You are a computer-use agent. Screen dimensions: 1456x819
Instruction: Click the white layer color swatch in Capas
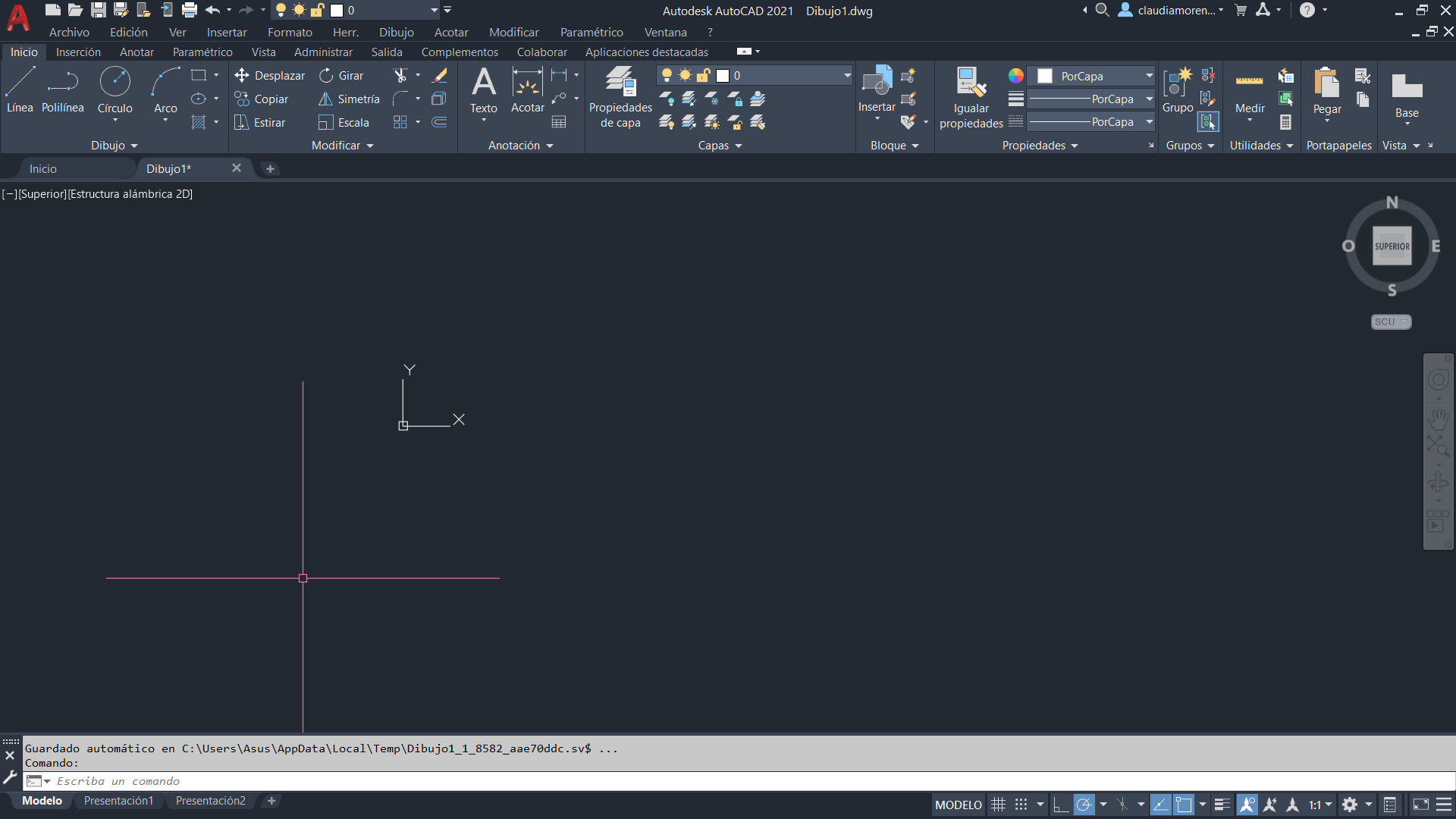click(723, 75)
